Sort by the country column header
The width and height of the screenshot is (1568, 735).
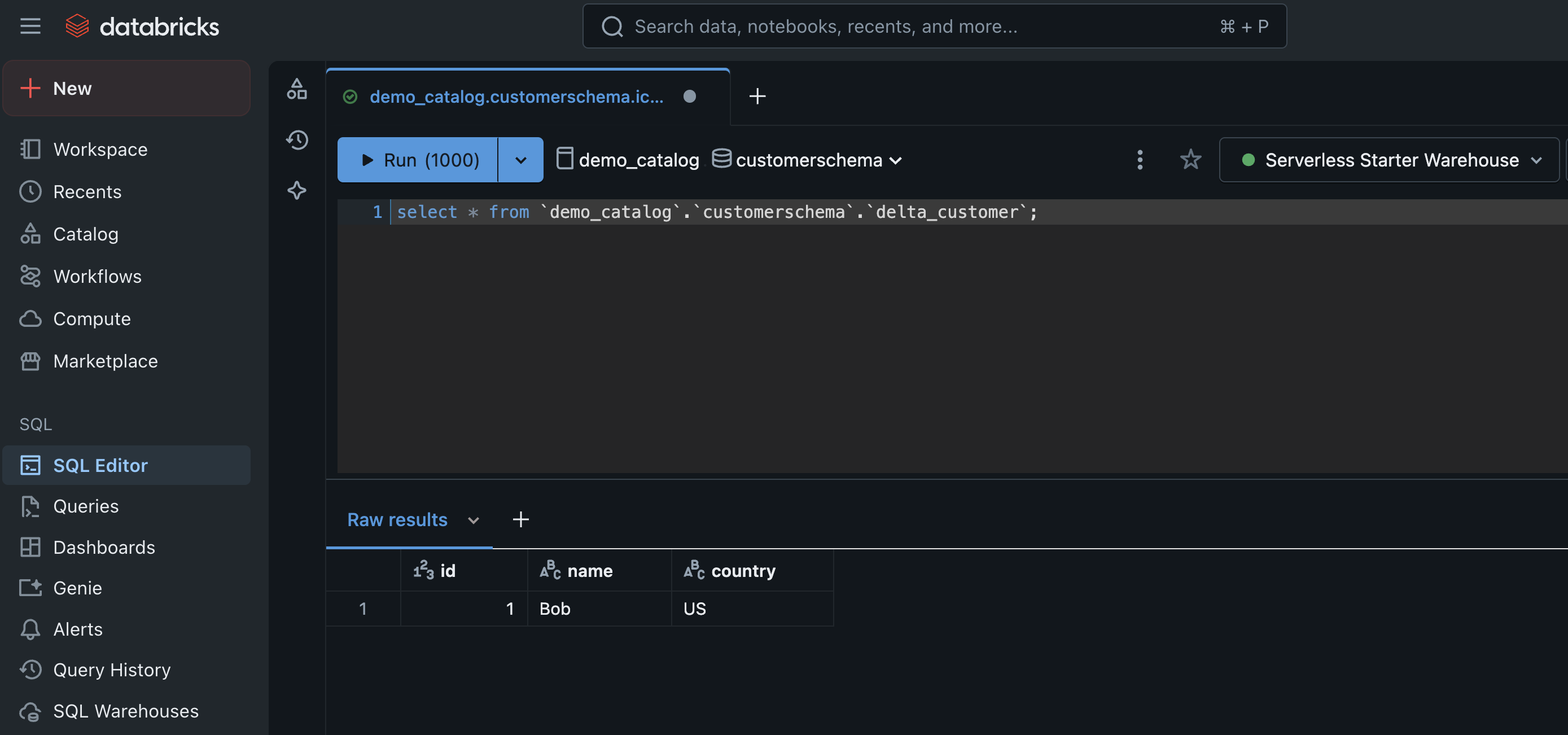click(743, 571)
